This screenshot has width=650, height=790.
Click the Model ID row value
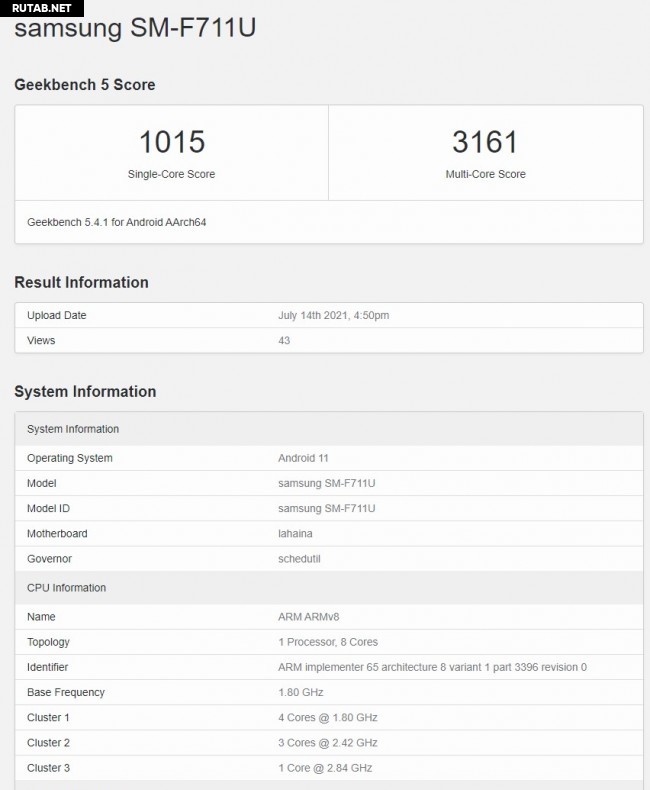[x=326, y=508]
